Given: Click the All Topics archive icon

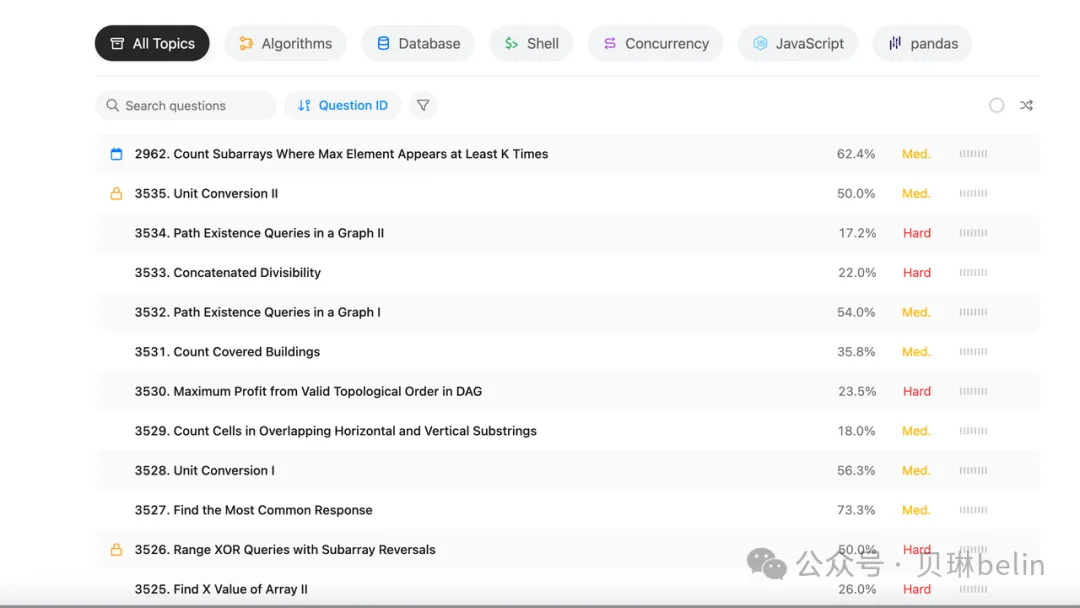Looking at the screenshot, I should (x=117, y=43).
